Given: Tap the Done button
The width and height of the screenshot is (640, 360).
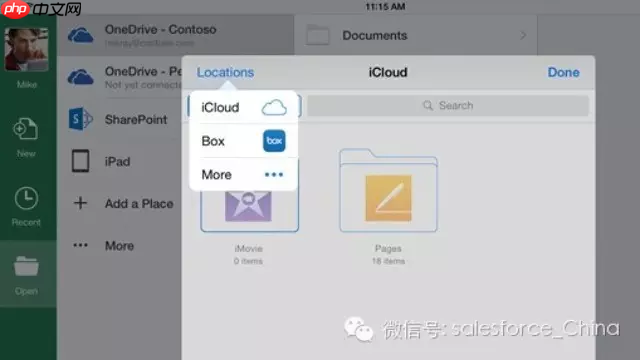Looking at the screenshot, I should tap(563, 72).
